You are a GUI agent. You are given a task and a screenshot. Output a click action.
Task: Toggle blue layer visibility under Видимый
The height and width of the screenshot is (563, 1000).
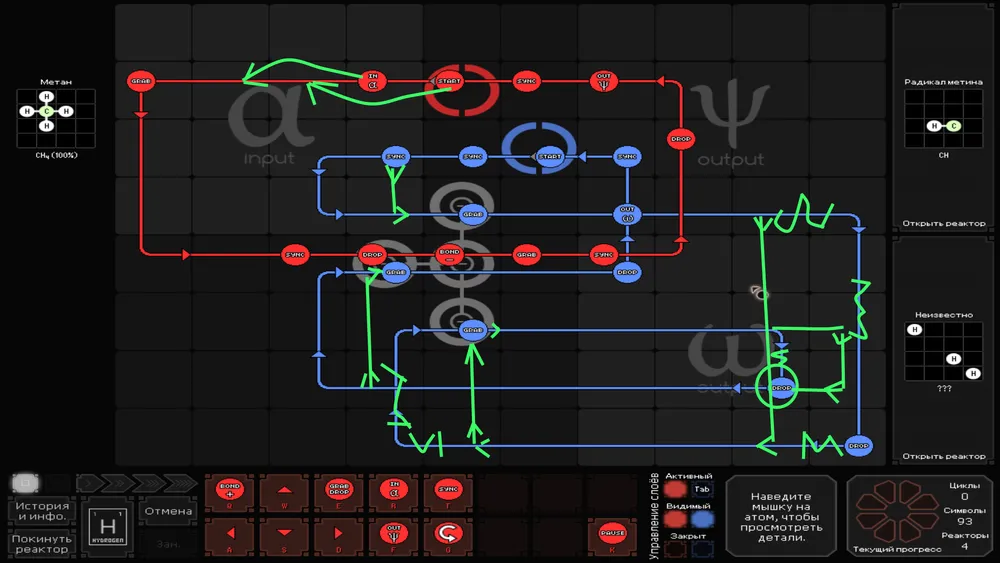[702, 519]
